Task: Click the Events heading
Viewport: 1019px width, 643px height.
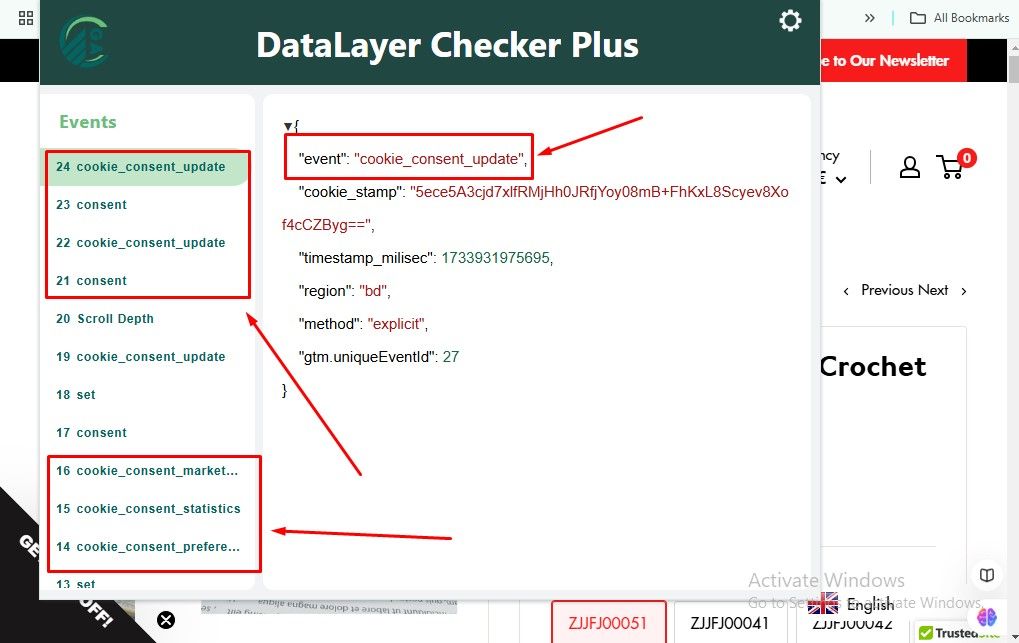Action: [x=88, y=122]
